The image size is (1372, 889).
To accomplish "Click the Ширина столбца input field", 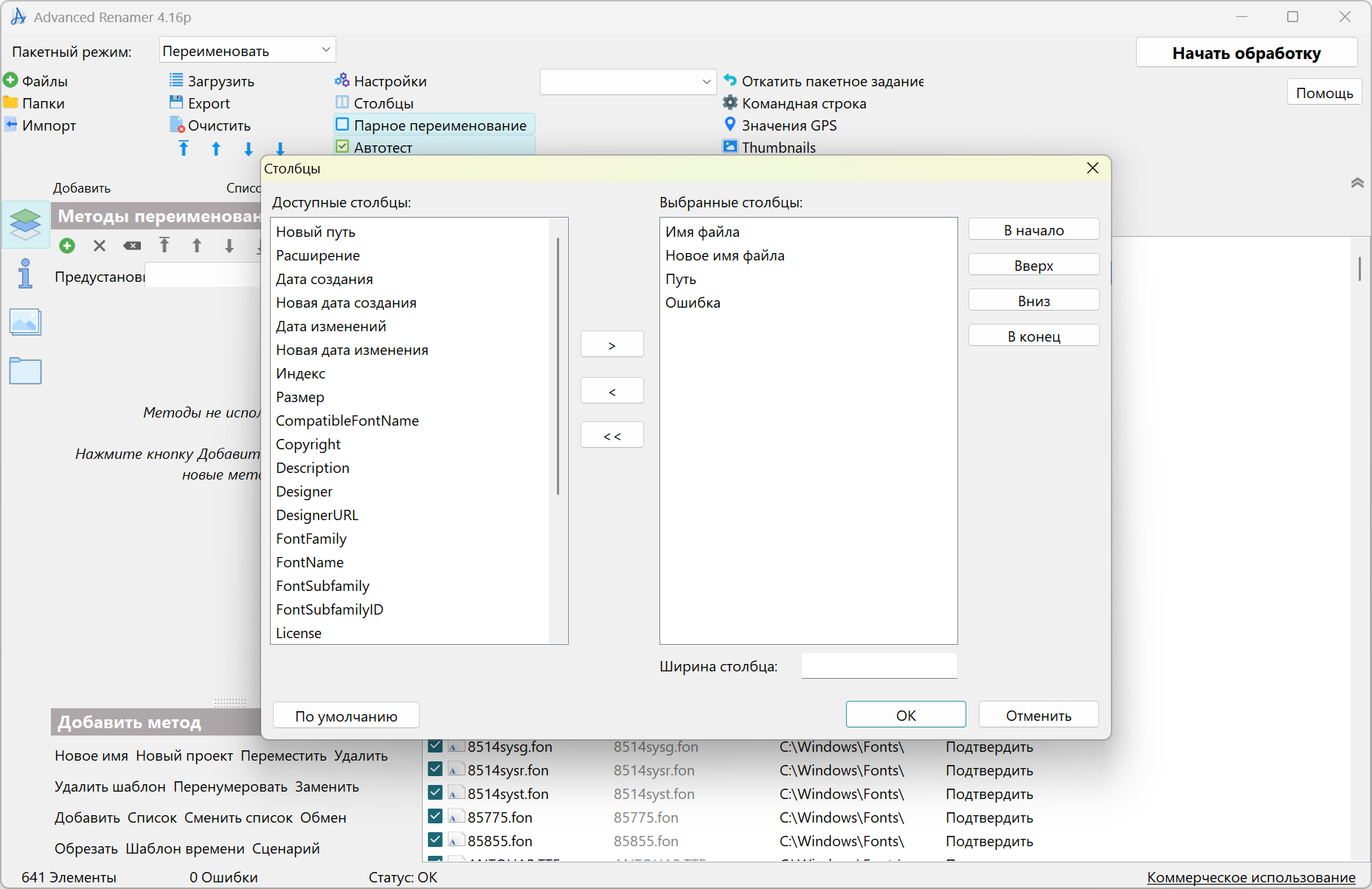I will [879, 665].
